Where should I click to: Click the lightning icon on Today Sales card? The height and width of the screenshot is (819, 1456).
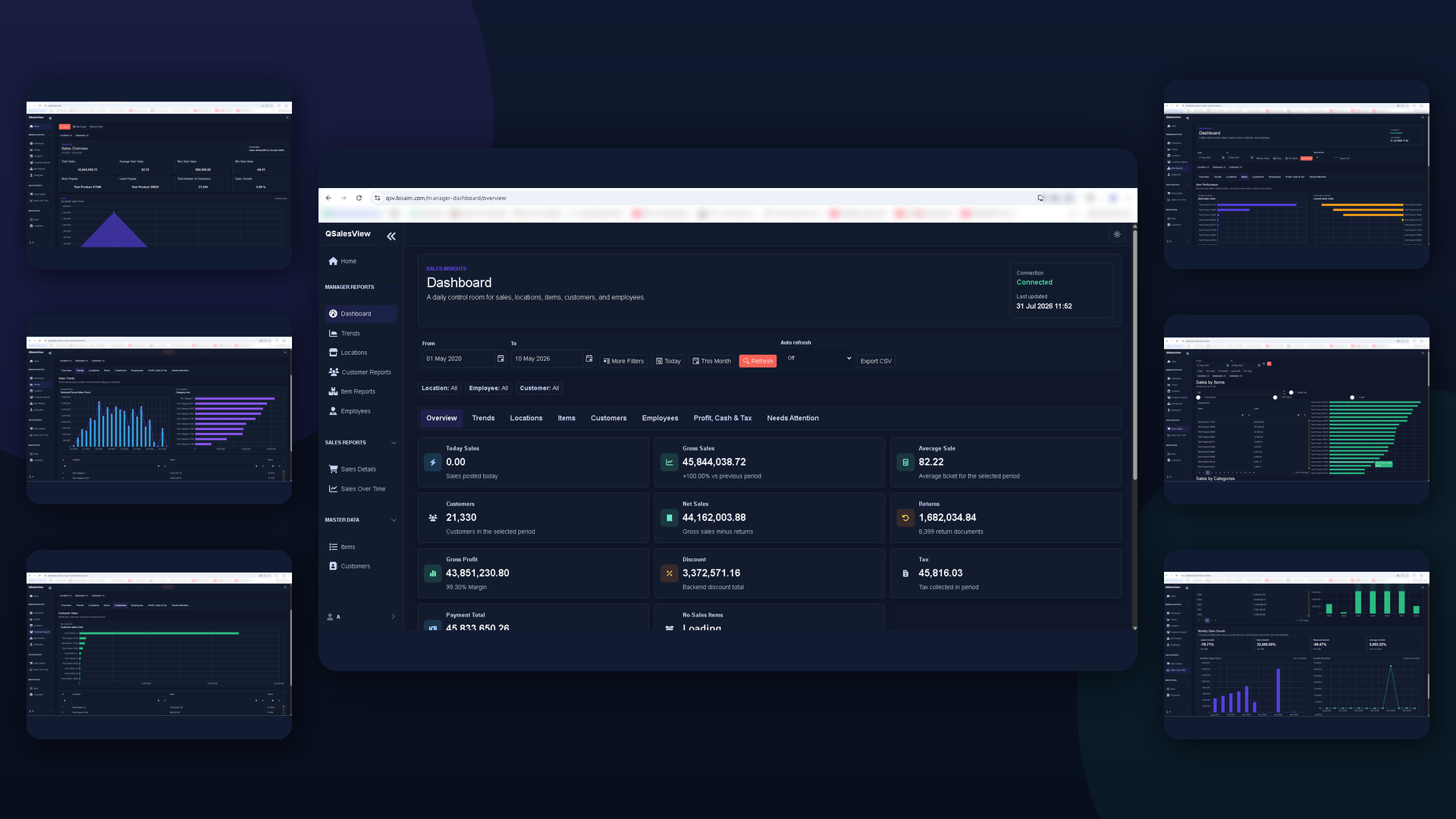pos(433,462)
